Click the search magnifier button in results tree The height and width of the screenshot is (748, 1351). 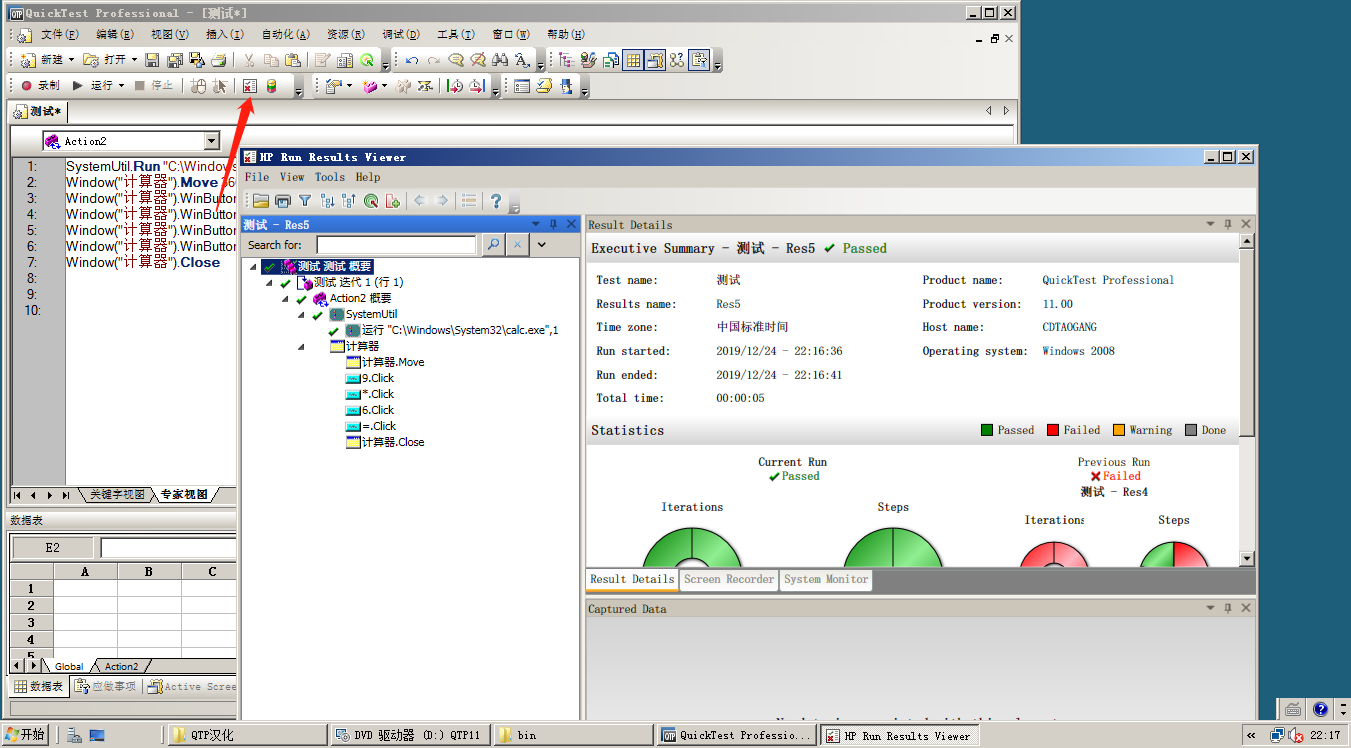[x=493, y=244]
